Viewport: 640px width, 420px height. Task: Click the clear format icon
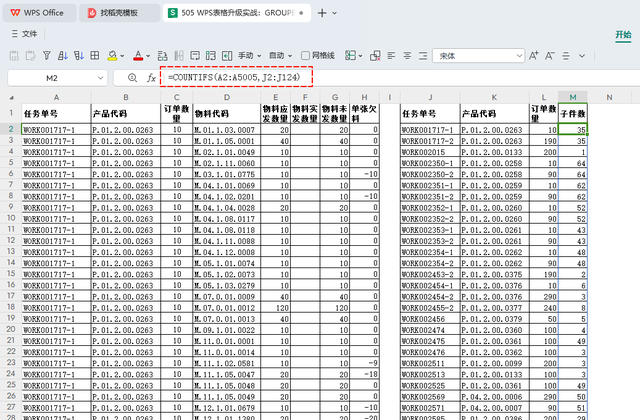point(375,56)
